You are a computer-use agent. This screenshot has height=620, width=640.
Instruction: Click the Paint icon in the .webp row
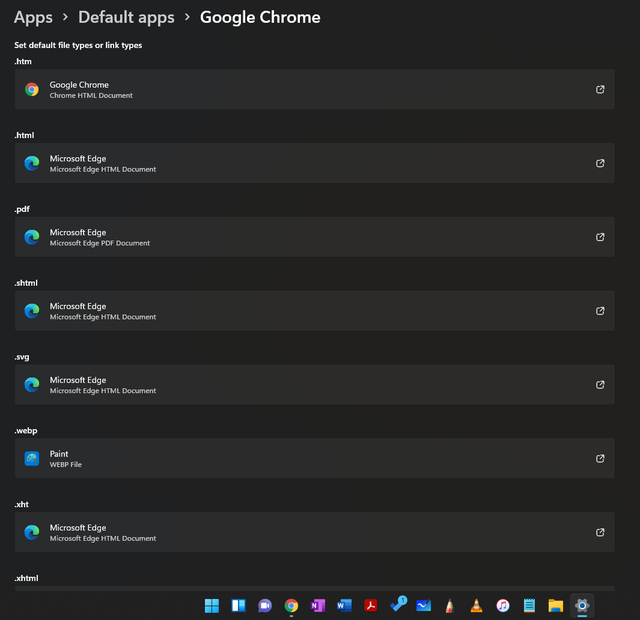coord(32,458)
